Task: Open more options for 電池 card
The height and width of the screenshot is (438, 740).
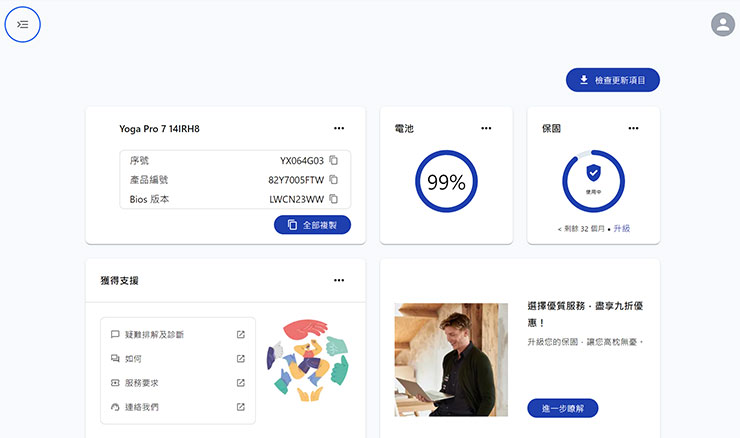Action: tap(486, 128)
